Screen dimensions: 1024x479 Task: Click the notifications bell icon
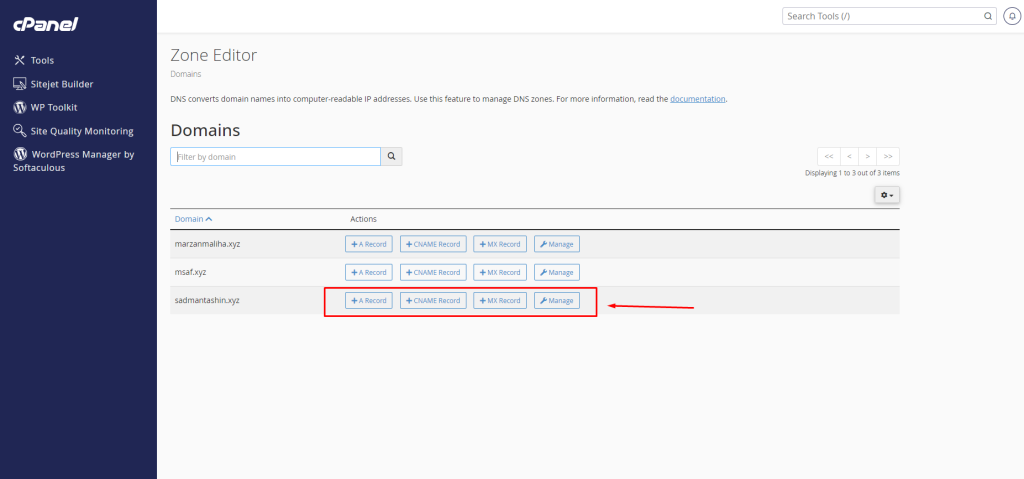[1012, 17]
